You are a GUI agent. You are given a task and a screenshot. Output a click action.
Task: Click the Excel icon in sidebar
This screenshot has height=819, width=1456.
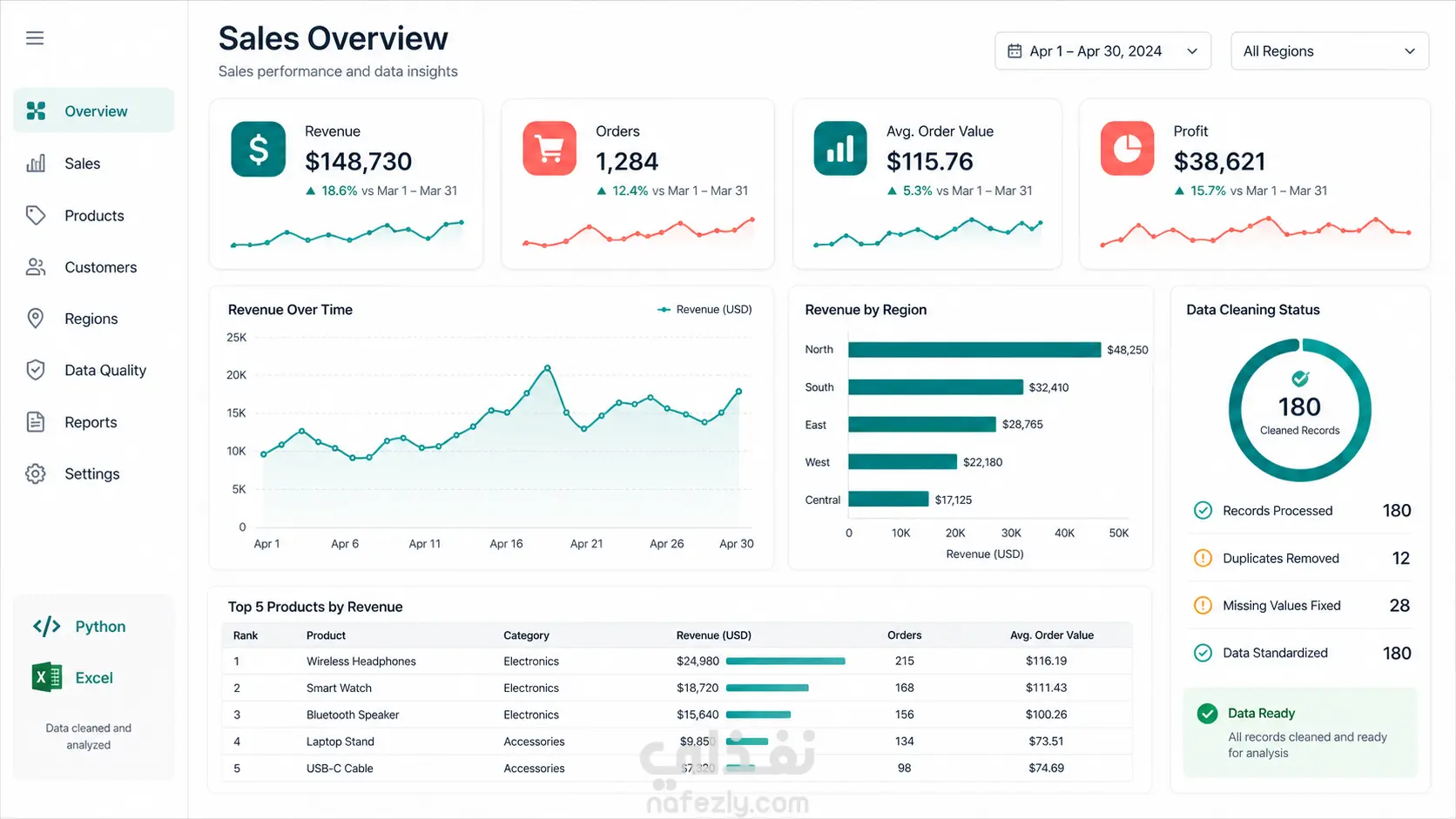pyautogui.click(x=47, y=677)
